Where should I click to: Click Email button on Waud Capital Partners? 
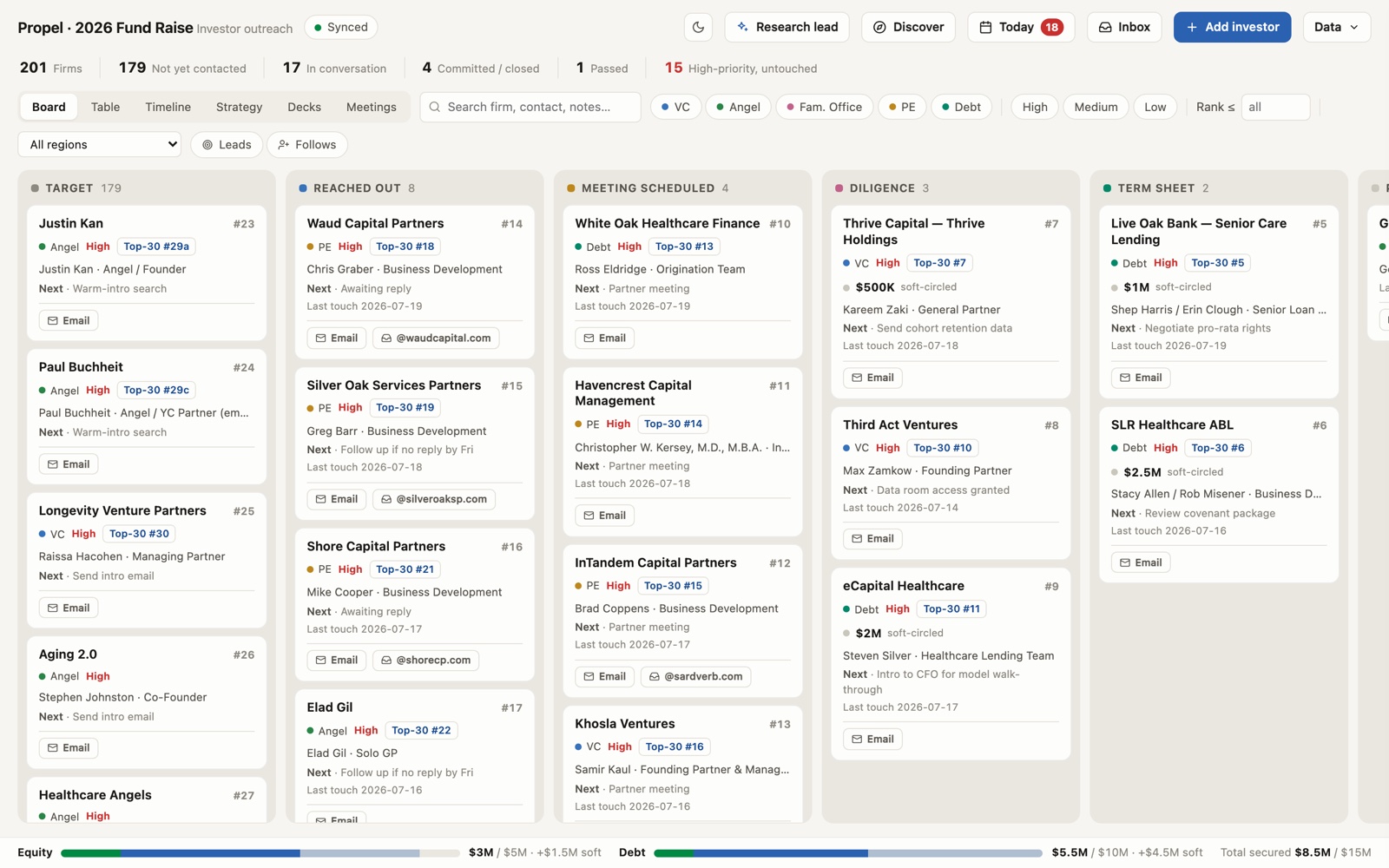click(336, 338)
